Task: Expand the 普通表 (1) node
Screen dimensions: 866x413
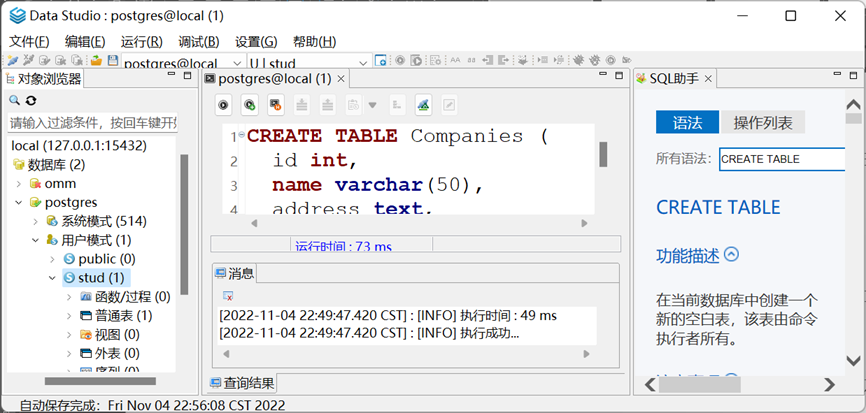Action: pos(69,316)
